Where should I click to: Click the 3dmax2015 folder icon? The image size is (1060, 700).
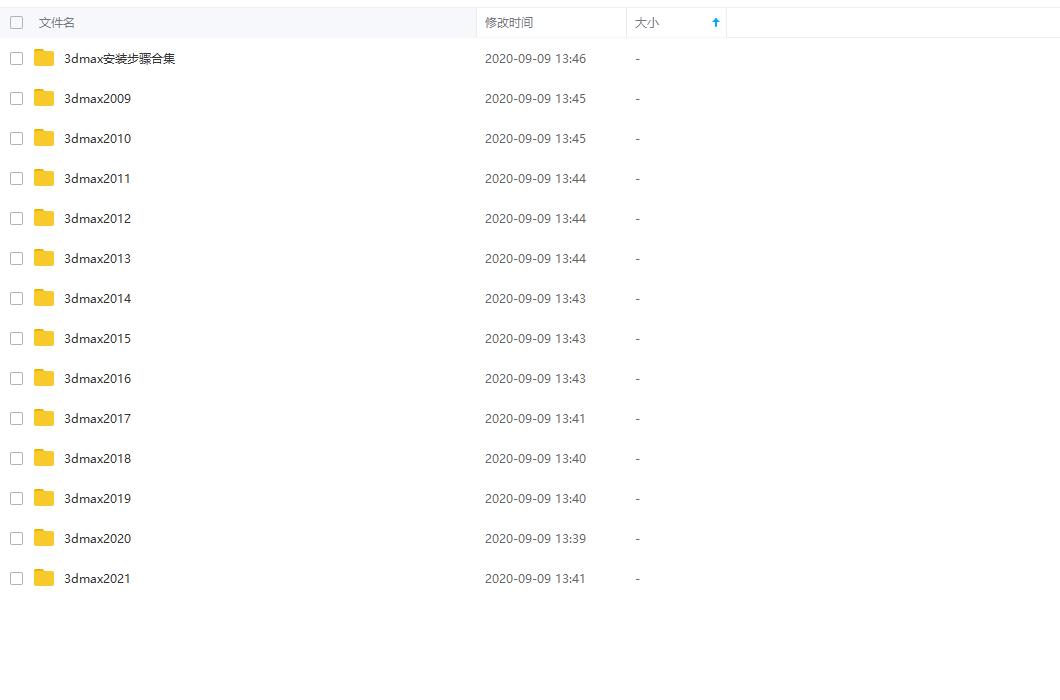[44, 337]
